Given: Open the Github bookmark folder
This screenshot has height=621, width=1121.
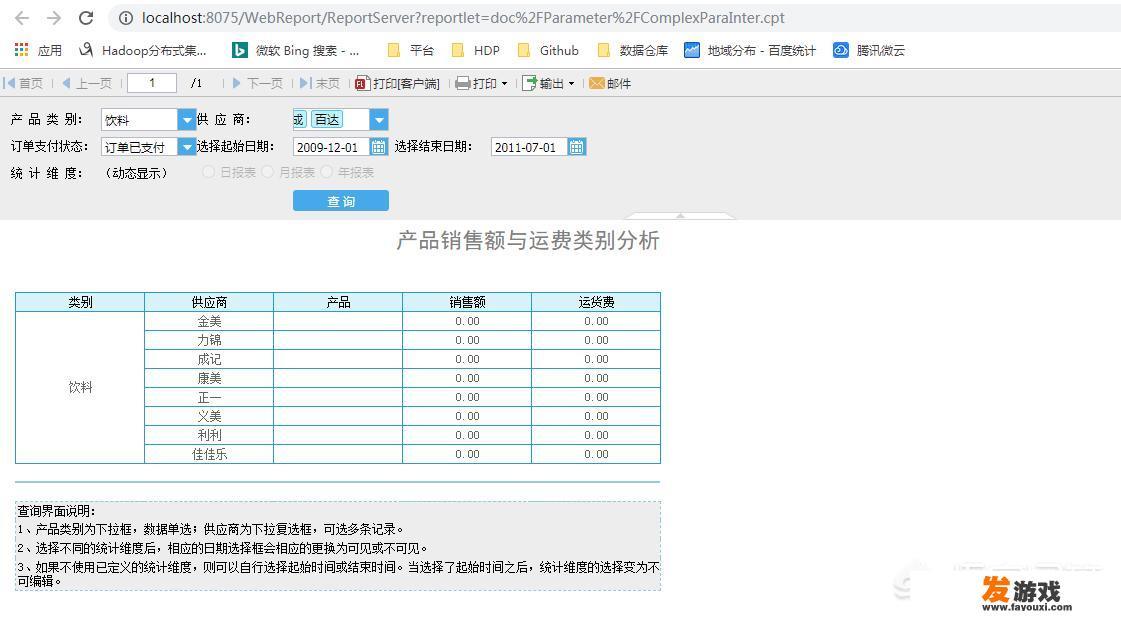Looking at the screenshot, I should tap(548, 50).
